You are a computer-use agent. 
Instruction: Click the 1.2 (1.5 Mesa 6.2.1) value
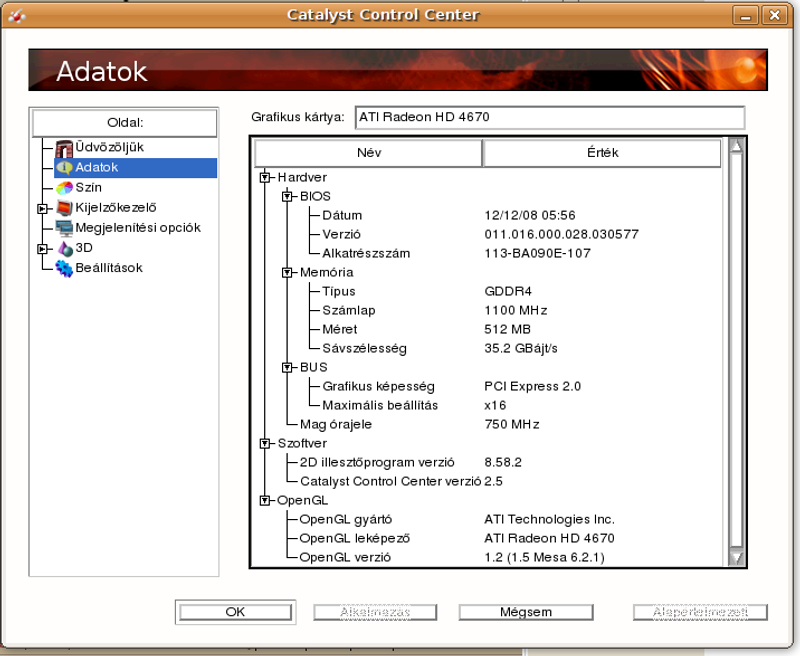point(544,558)
